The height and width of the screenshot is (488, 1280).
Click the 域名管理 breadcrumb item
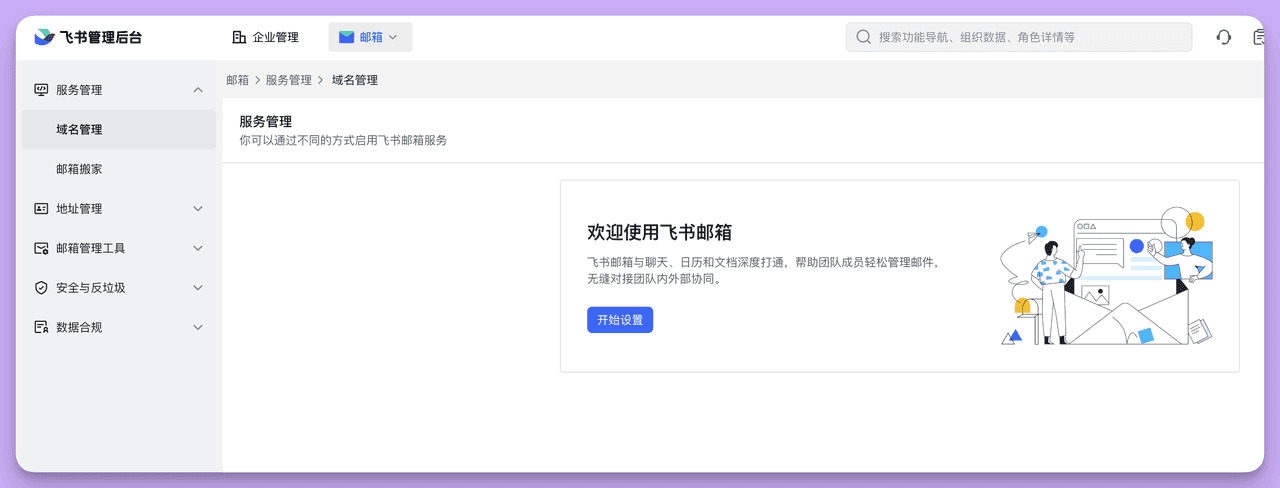point(355,80)
